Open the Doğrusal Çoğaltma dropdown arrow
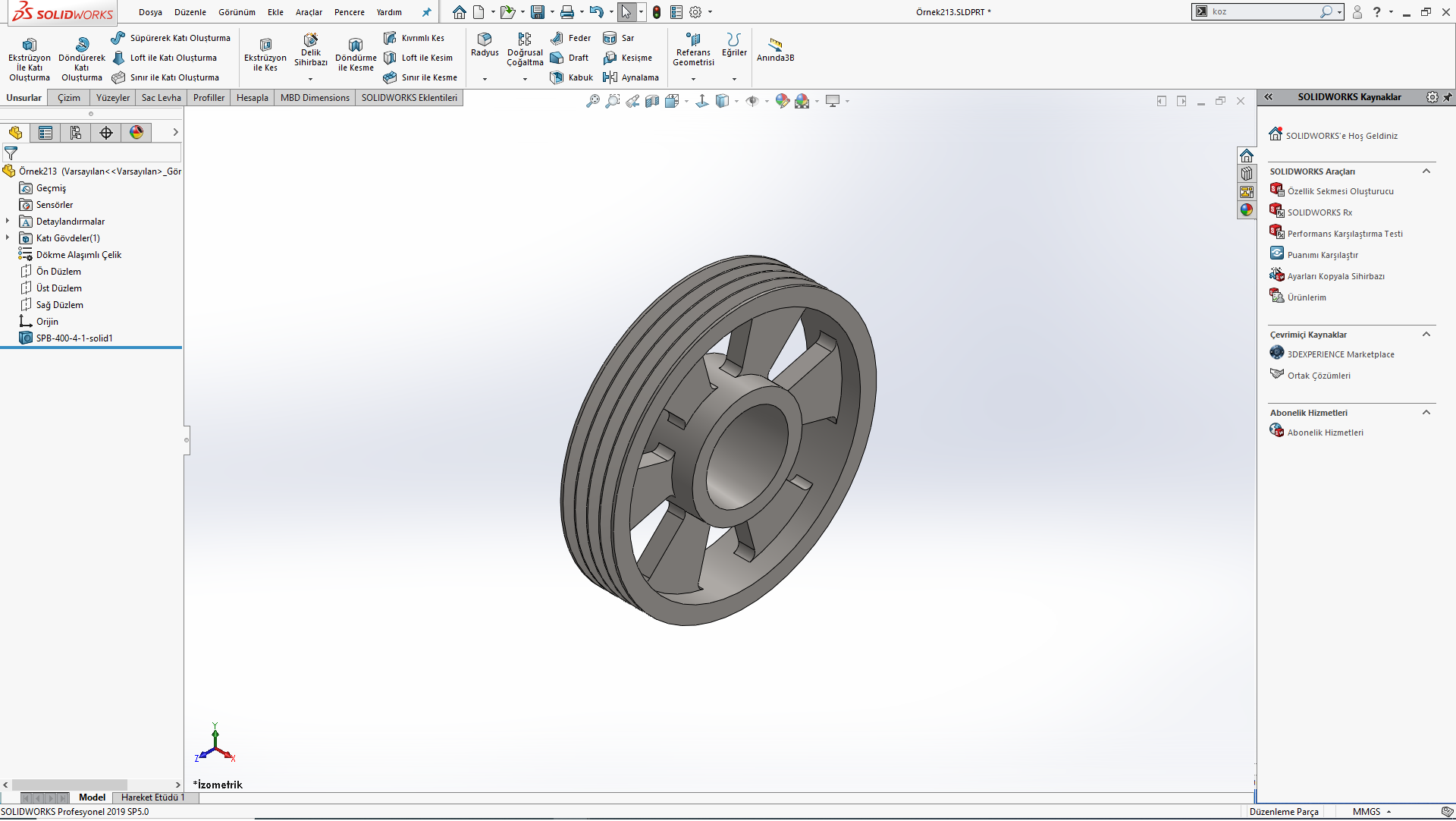 (x=525, y=79)
